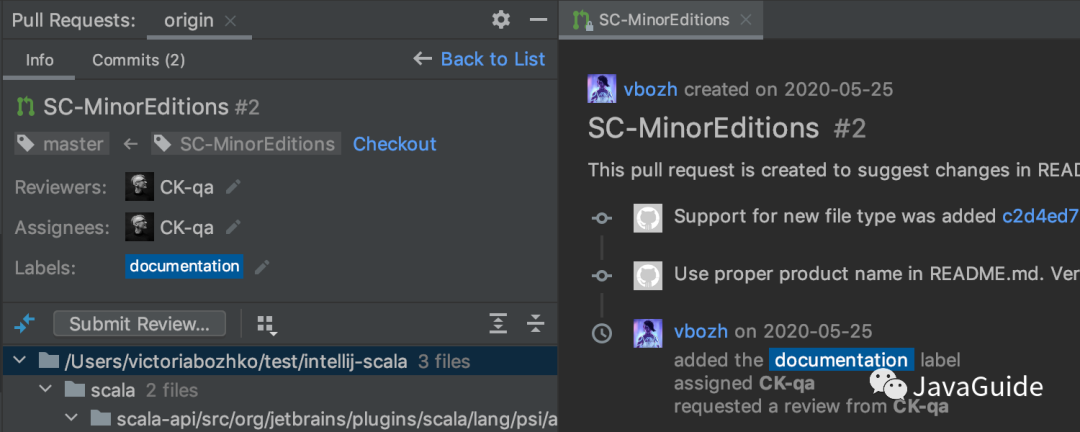Collapse the scala folder node

(x=45, y=390)
